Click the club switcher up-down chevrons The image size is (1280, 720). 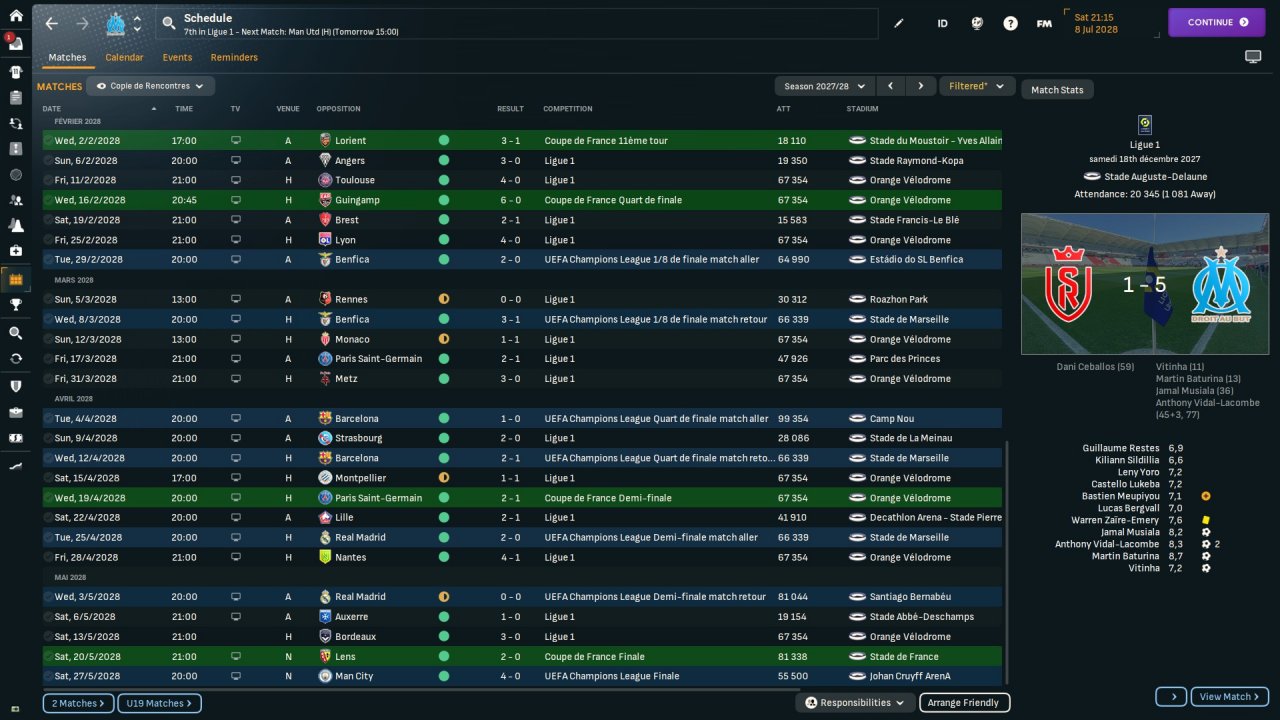(138, 23)
